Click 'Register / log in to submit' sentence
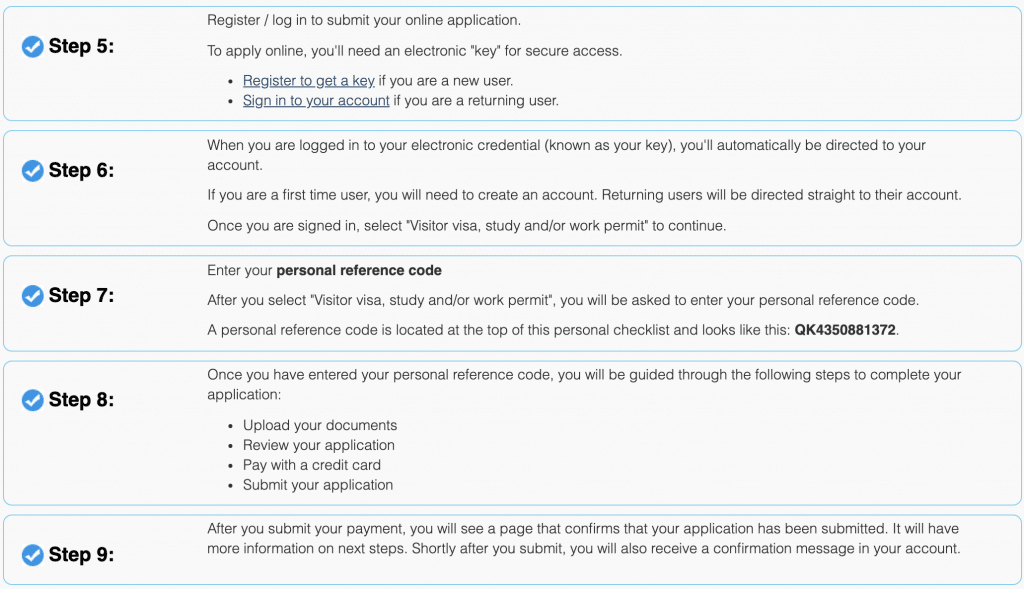This screenshot has width=1024, height=589. click(364, 20)
